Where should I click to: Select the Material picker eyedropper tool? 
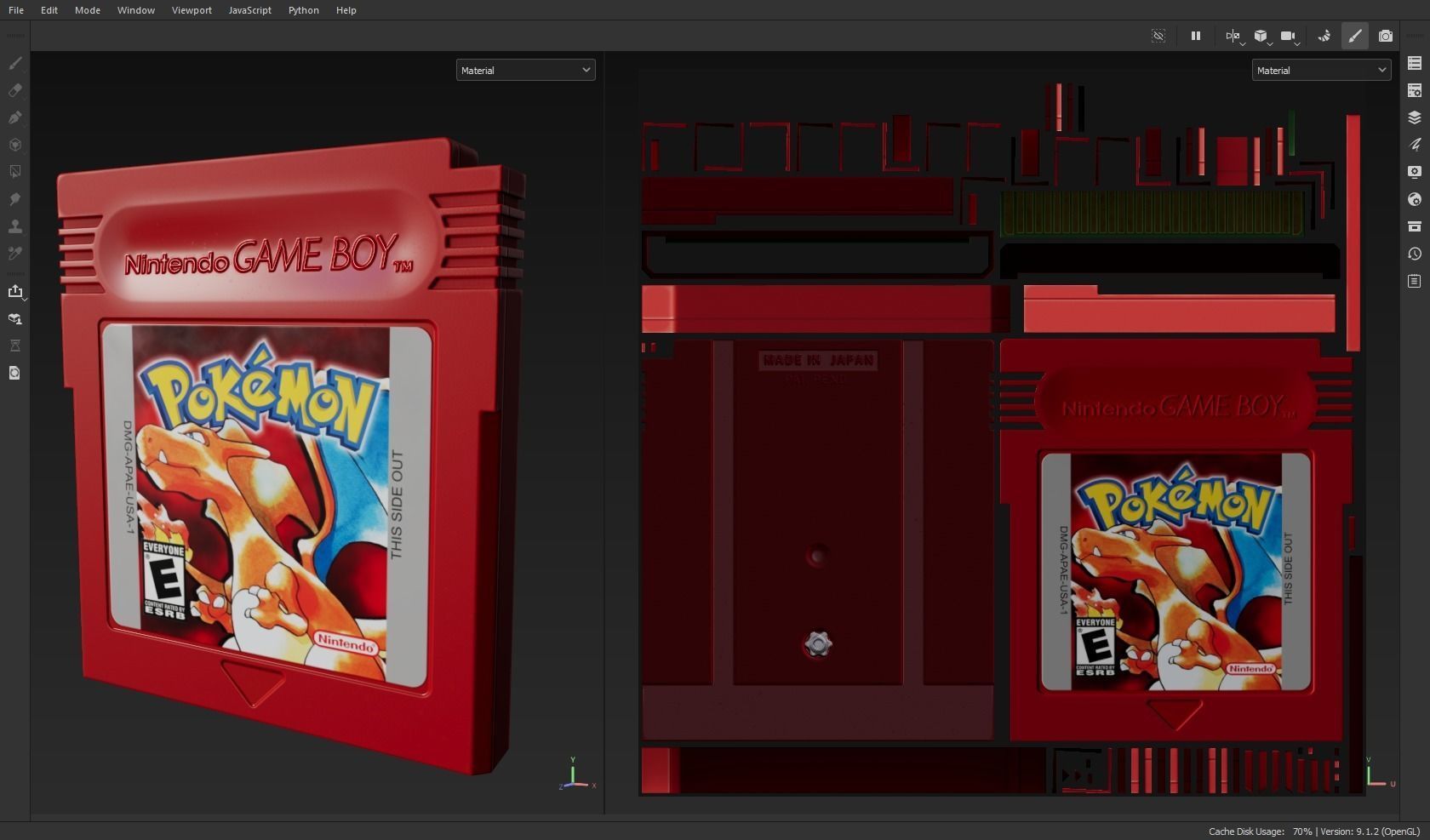pyautogui.click(x=14, y=254)
